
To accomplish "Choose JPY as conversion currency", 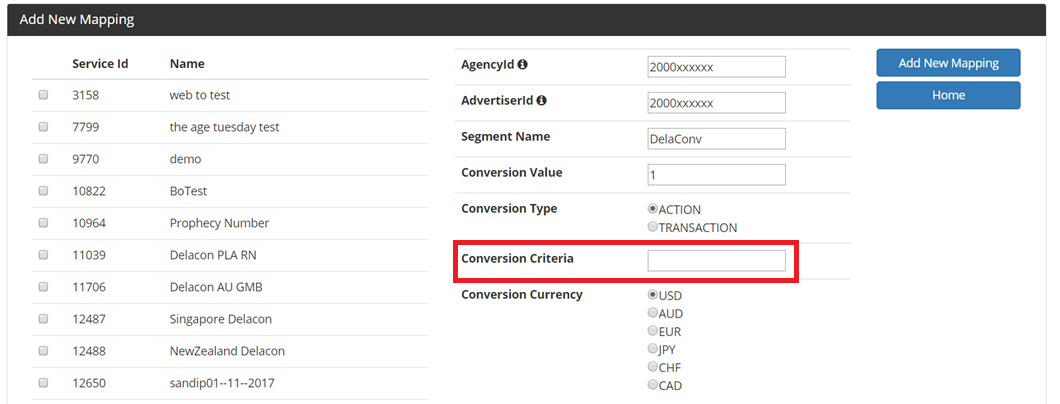I will [652, 349].
